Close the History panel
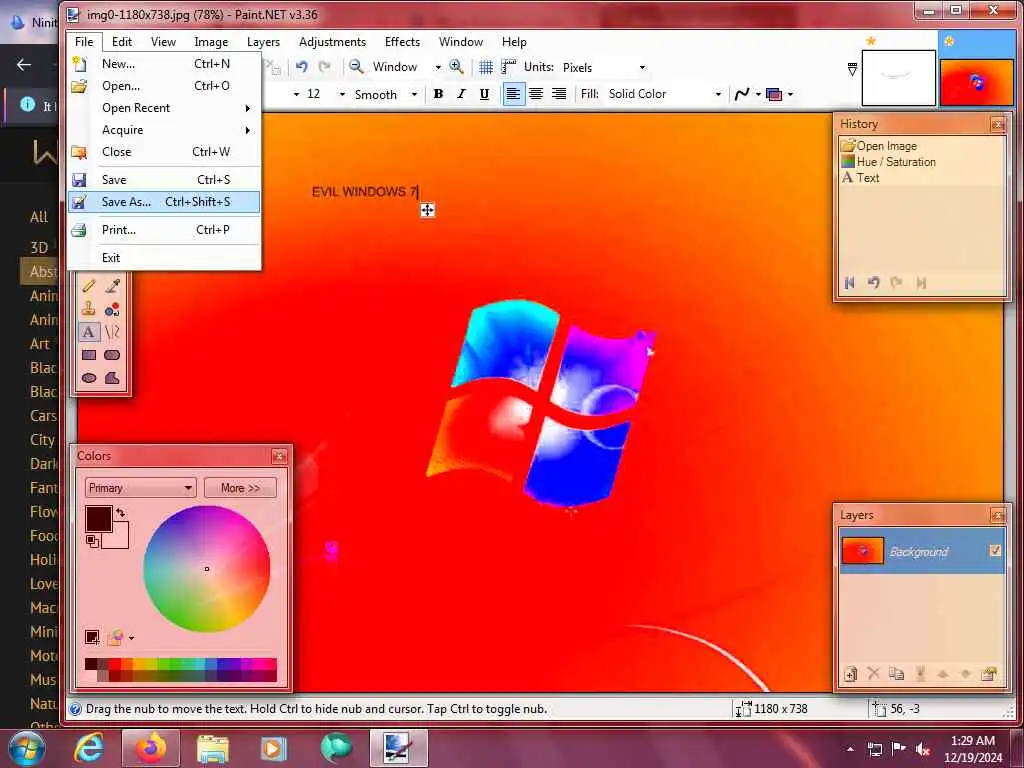This screenshot has height=768, width=1024. pos(997,124)
